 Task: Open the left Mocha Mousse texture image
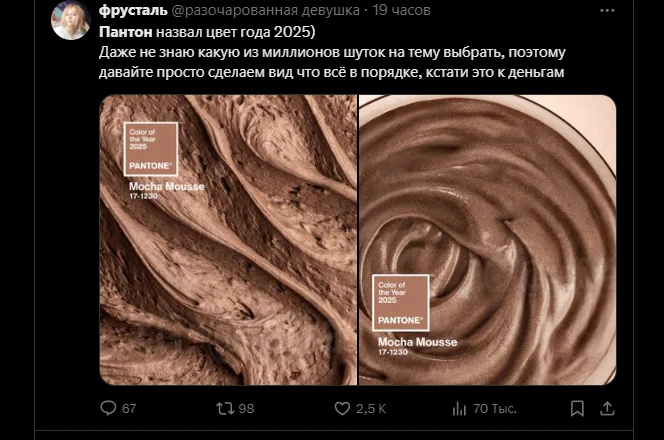228,240
